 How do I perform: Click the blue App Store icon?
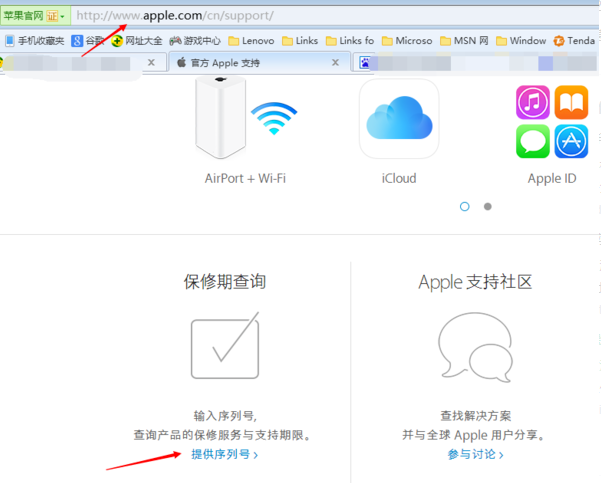tap(571, 141)
